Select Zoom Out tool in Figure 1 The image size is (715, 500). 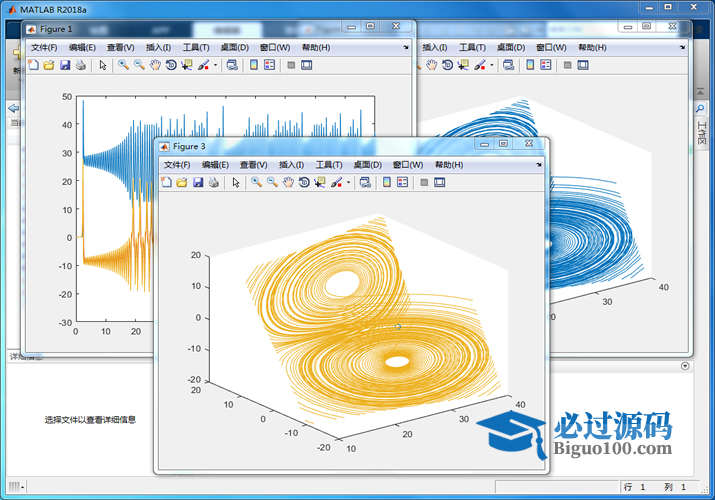[139, 65]
